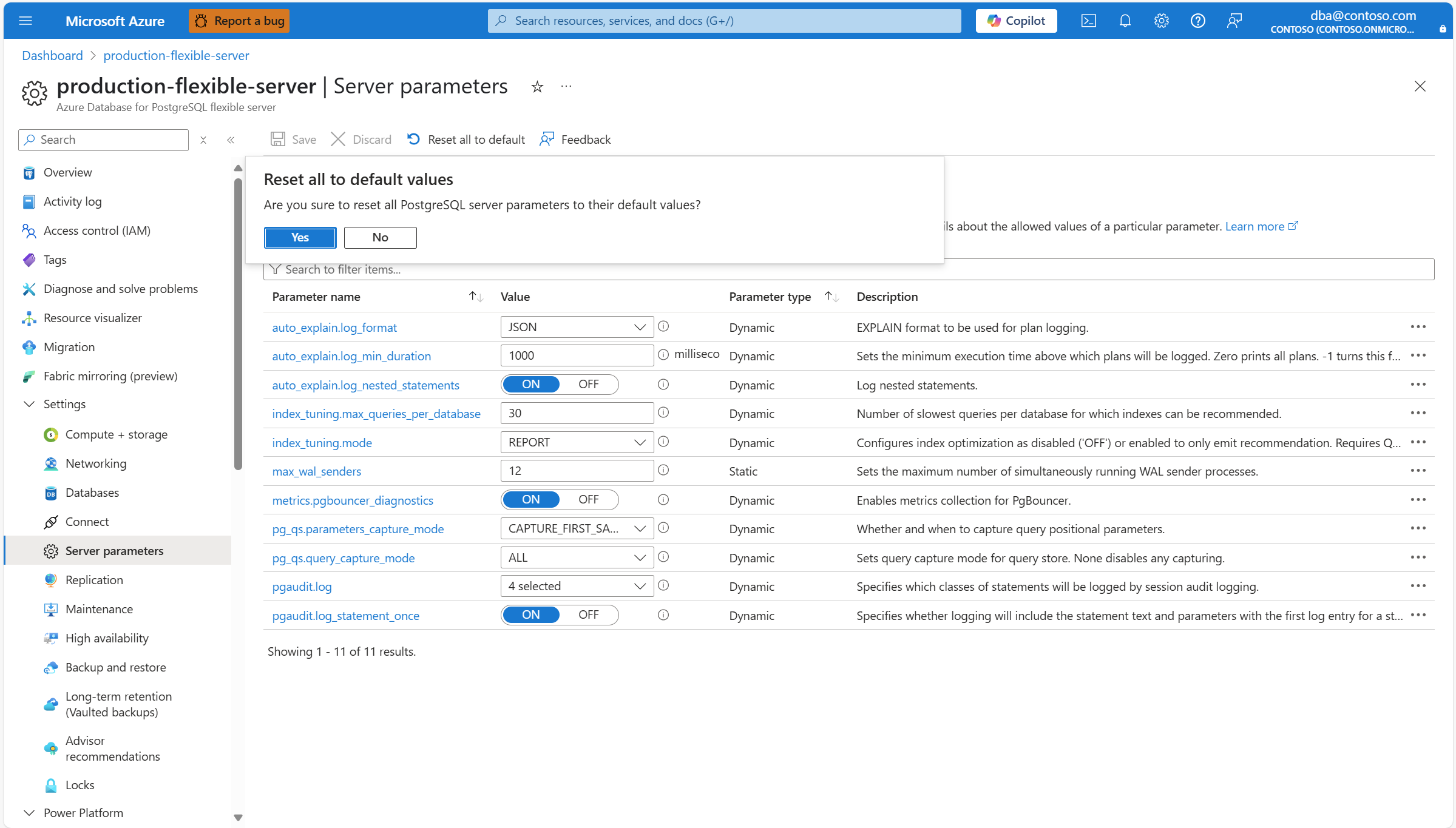Open row menu for auto_explain.log_format

[1418, 327]
